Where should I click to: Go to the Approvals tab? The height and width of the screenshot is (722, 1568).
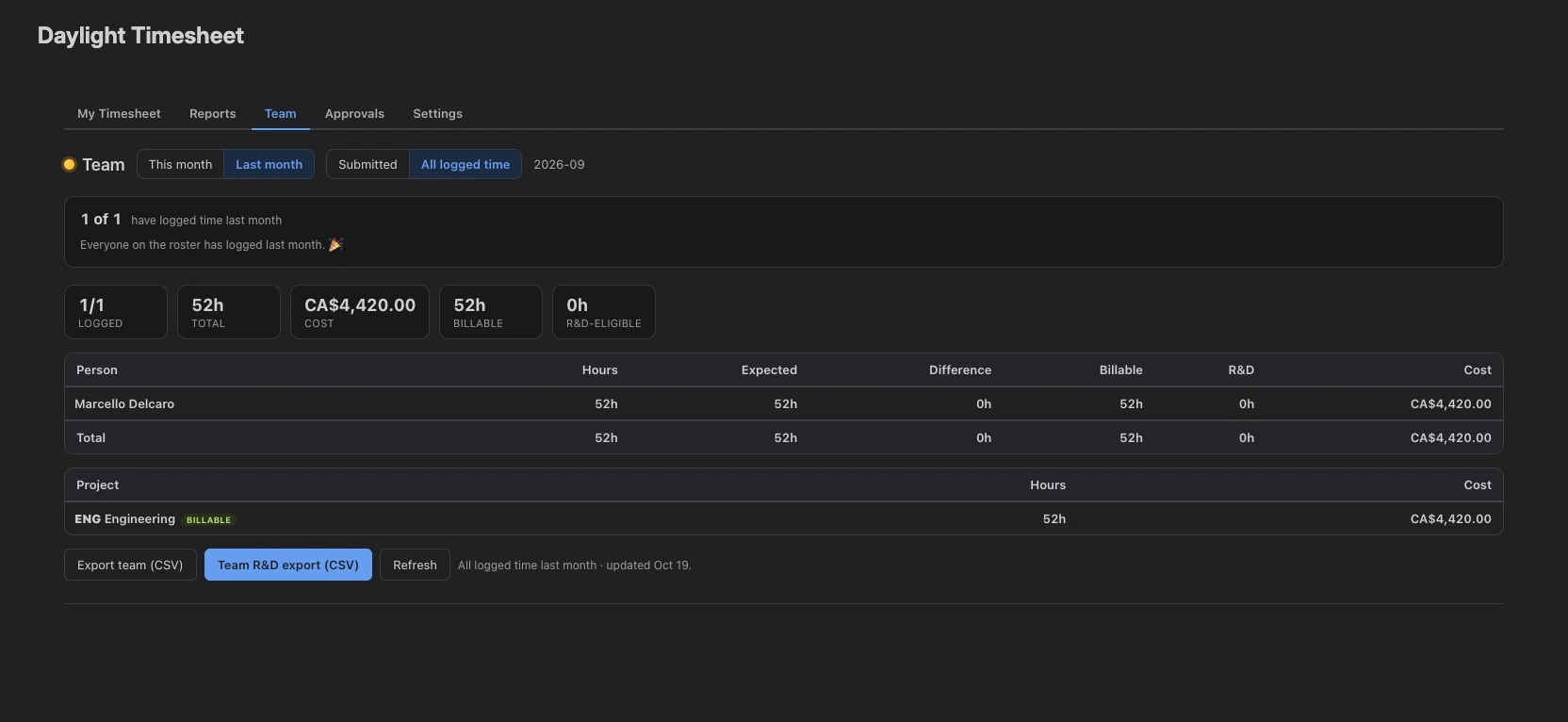[x=354, y=113]
